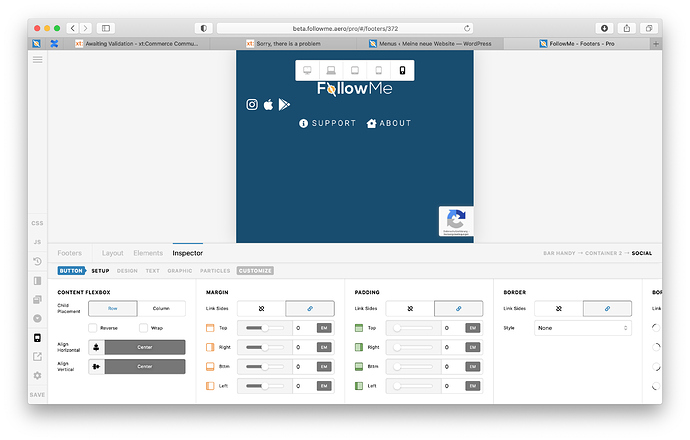Click the Instagram icon in footer preview
Viewport: 690px width, 440px height.
point(252,105)
